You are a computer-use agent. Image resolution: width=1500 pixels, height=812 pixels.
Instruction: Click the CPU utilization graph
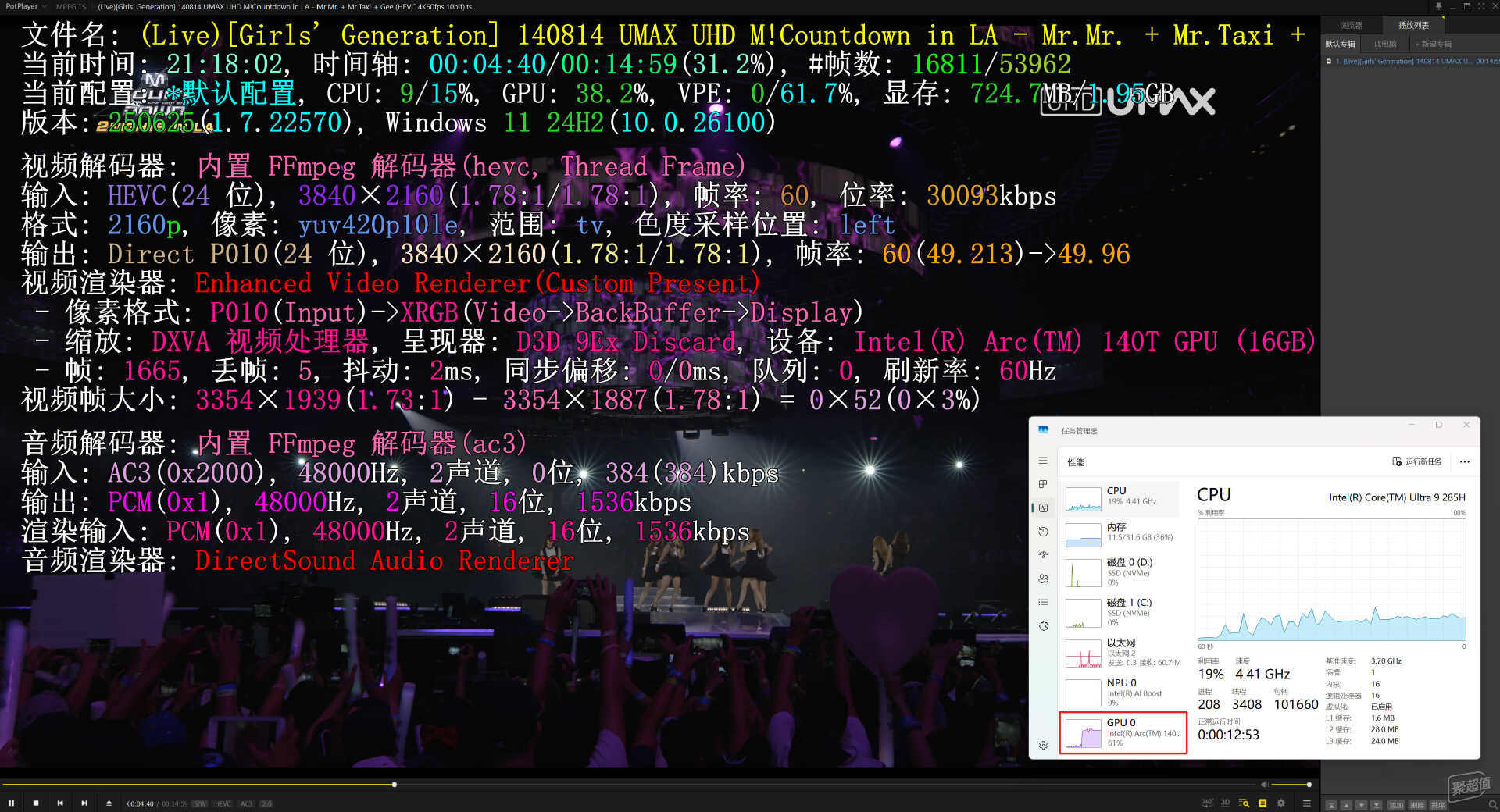click(x=1331, y=579)
